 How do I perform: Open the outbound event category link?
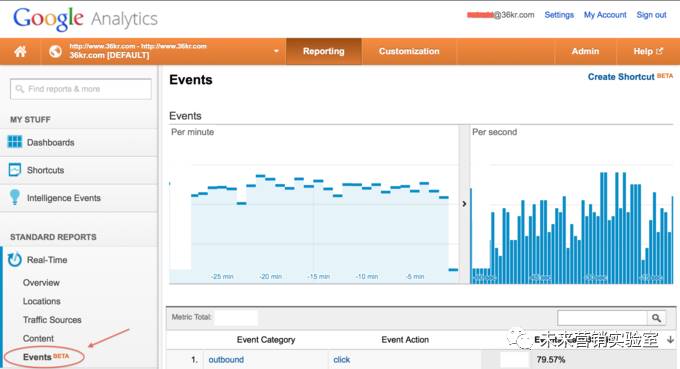pos(226,359)
